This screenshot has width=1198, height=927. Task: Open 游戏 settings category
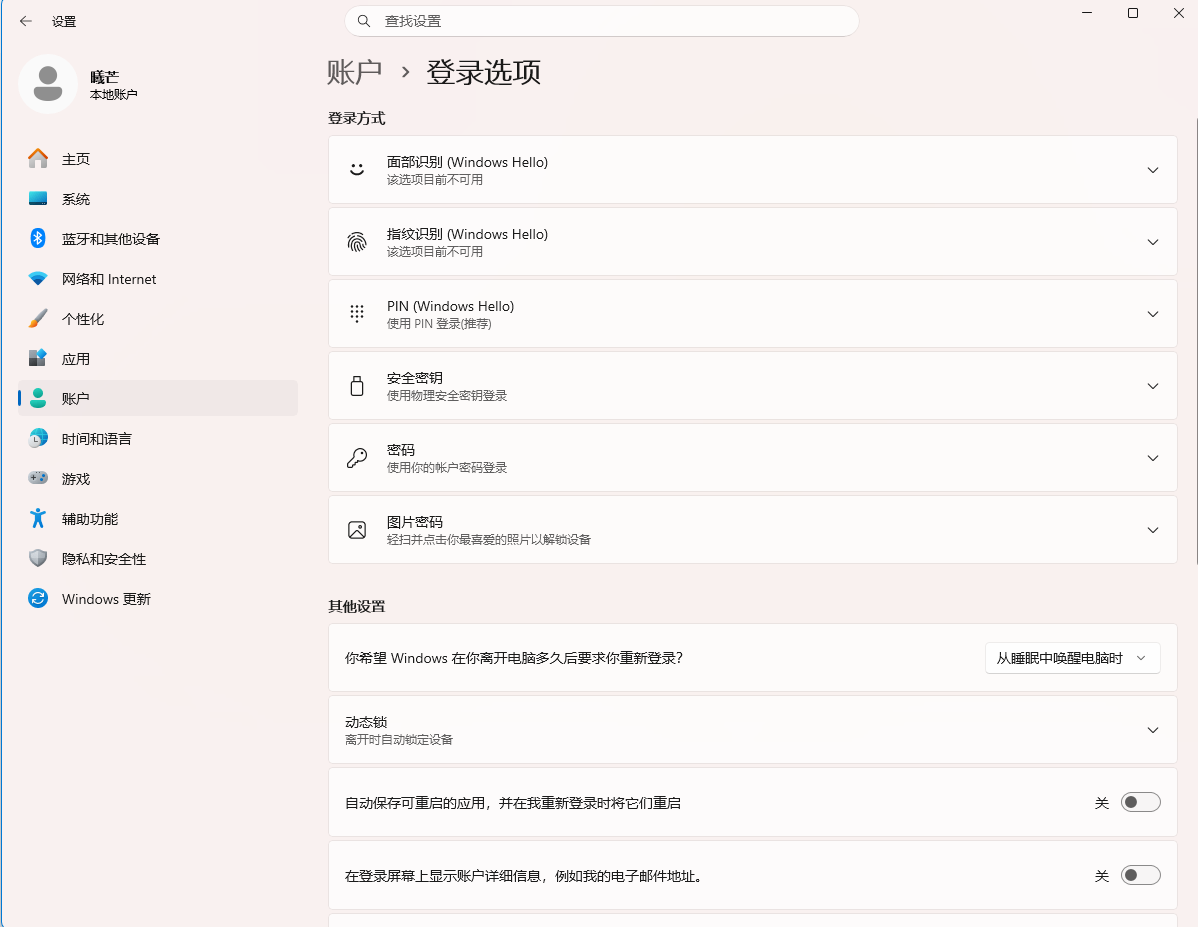[x=158, y=478]
